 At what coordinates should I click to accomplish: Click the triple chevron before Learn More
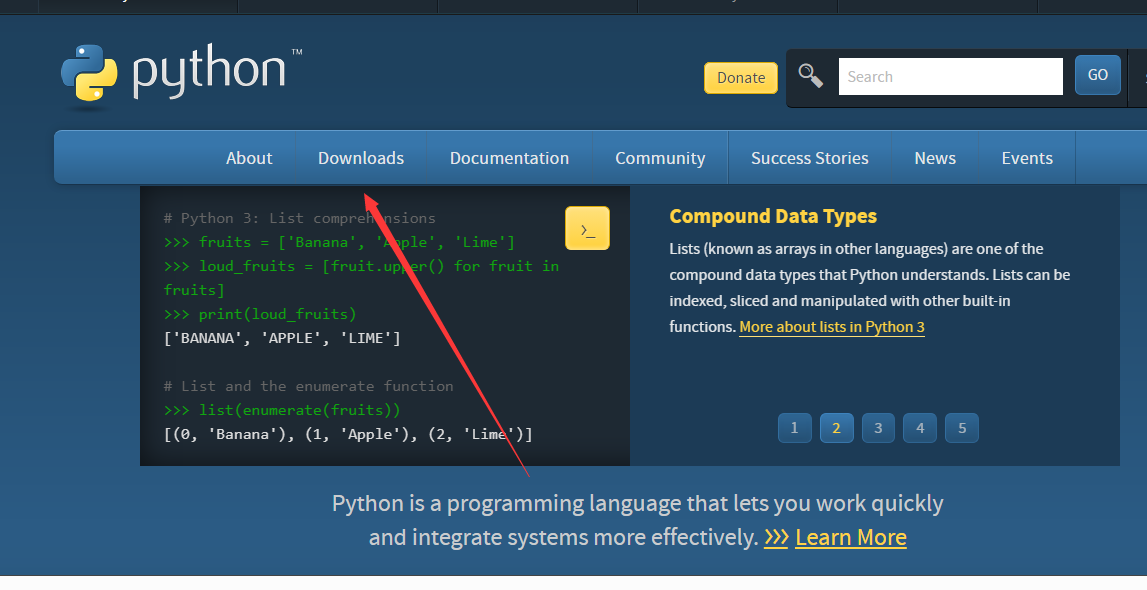(x=776, y=538)
